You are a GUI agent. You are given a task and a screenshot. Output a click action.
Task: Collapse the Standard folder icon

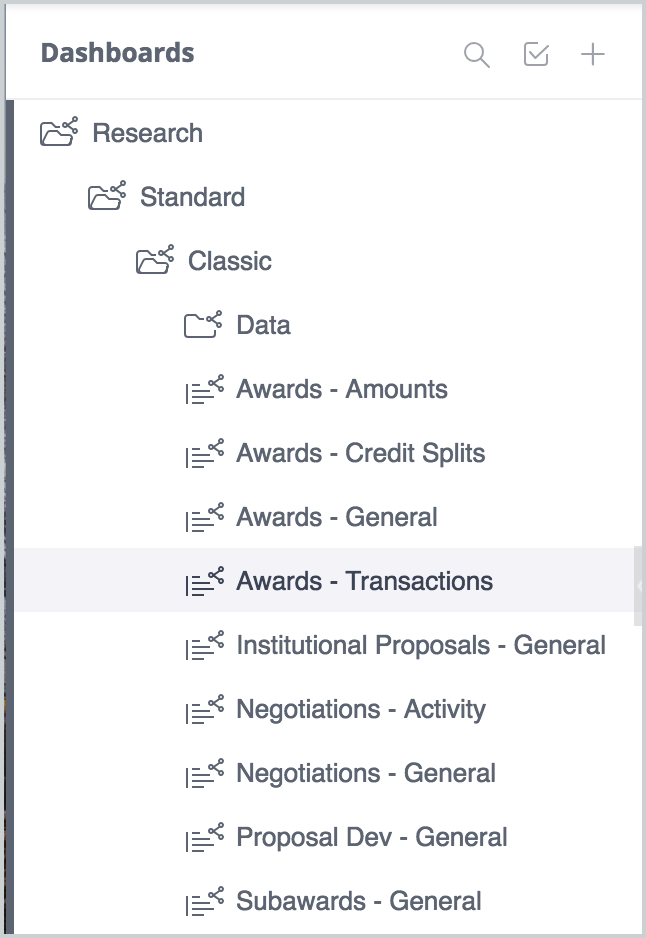[107, 196]
